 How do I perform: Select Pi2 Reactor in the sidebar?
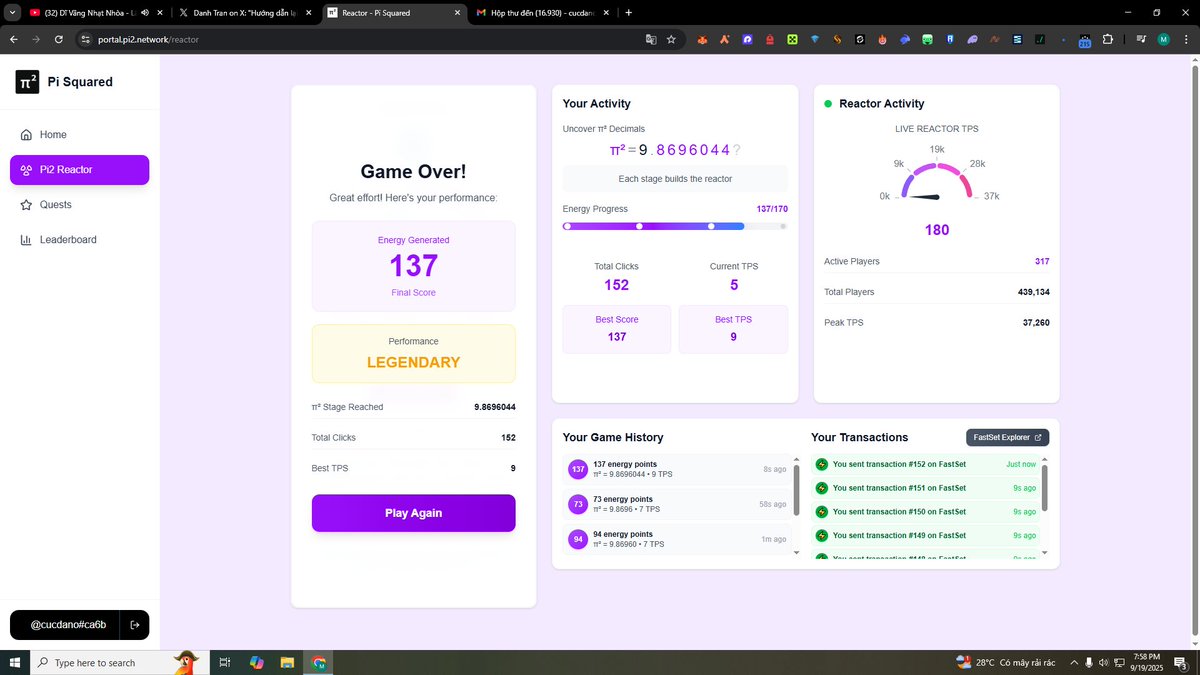pos(79,170)
